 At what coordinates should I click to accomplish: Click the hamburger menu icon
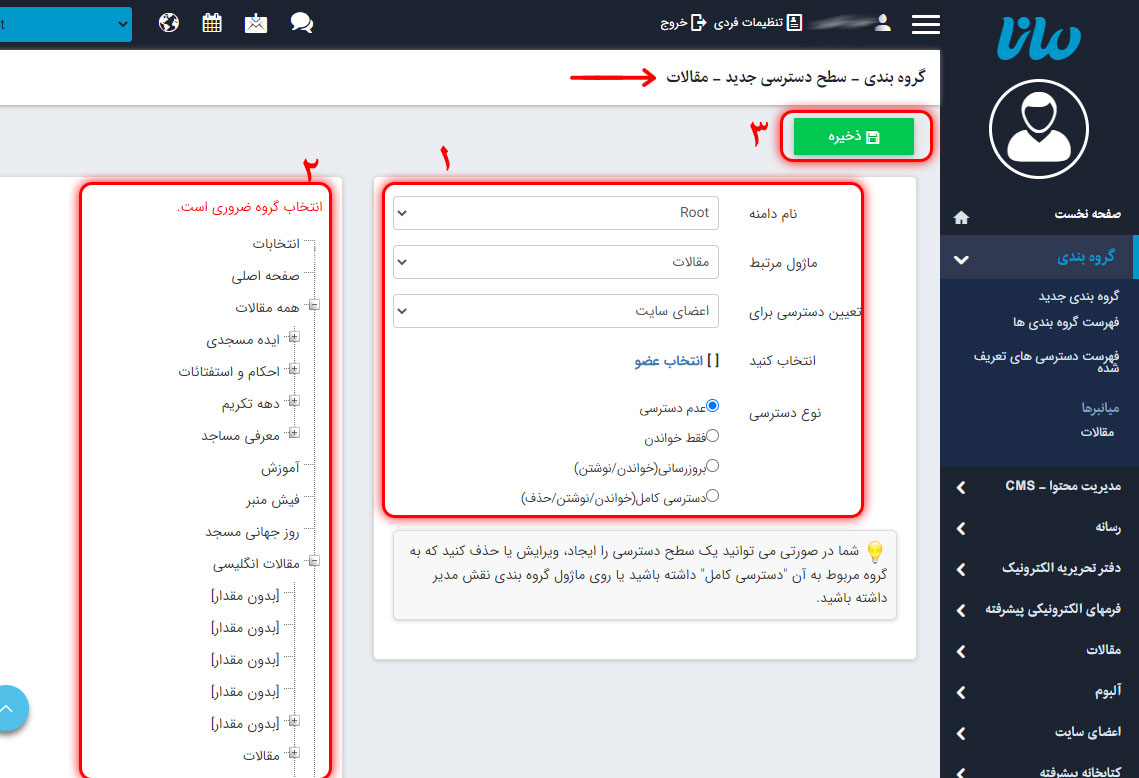point(925,24)
